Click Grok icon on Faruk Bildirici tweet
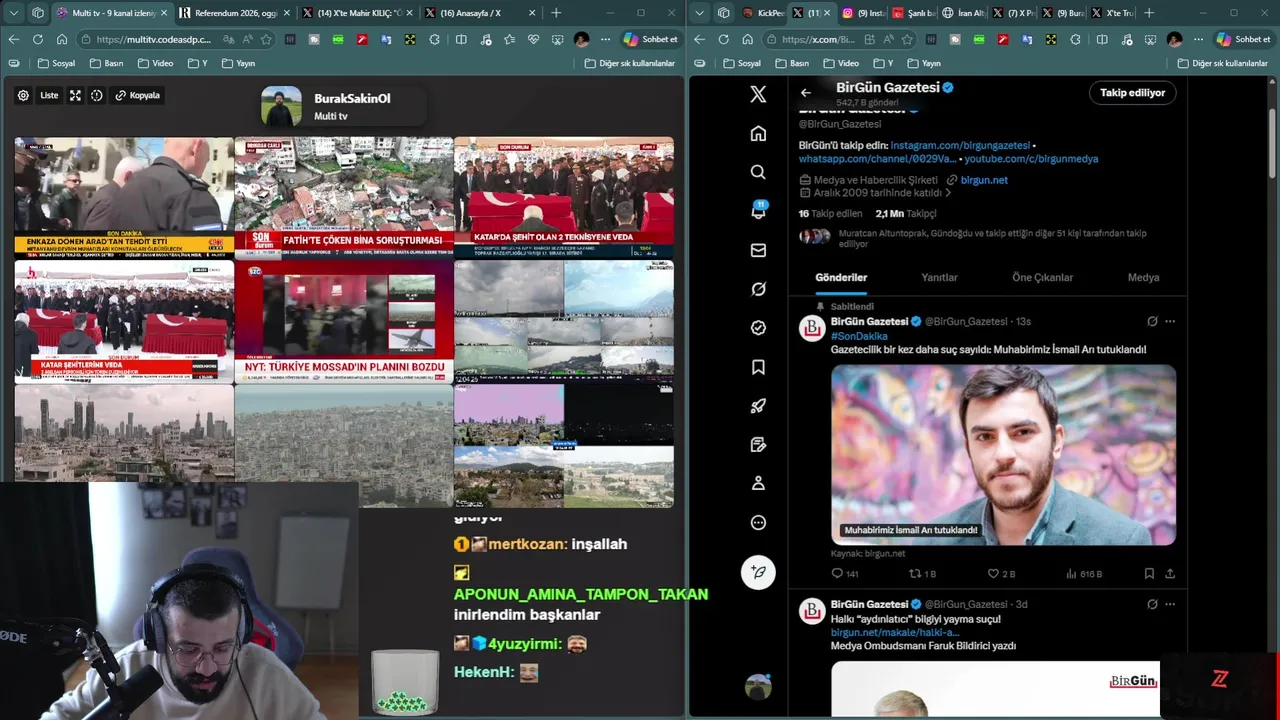This screenshot has height=720, width=1280. pyautogui.click(x=1152, y=604)
